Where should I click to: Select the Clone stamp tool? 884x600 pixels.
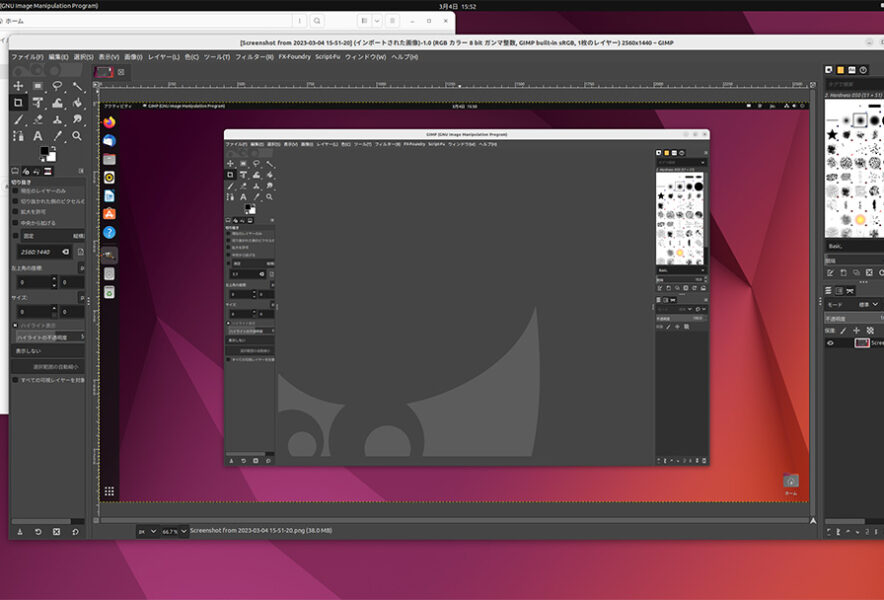point(57,120)
